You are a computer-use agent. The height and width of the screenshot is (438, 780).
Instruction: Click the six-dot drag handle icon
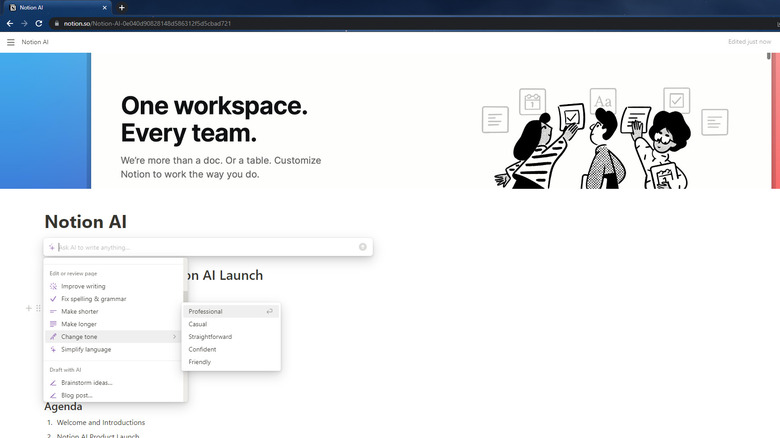tap(38, 308)
